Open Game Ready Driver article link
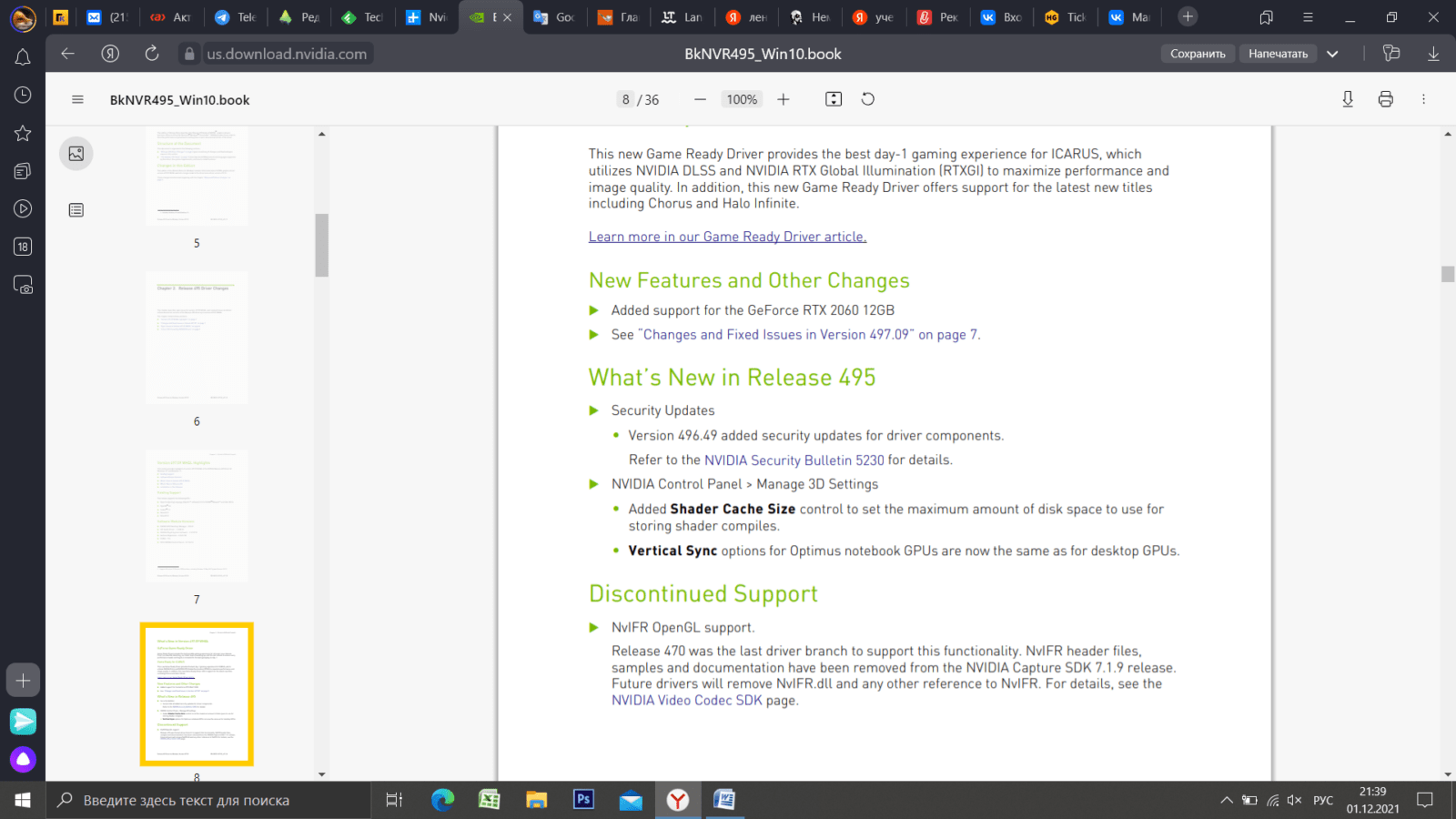1456x819 pixels. click(727, 237)
